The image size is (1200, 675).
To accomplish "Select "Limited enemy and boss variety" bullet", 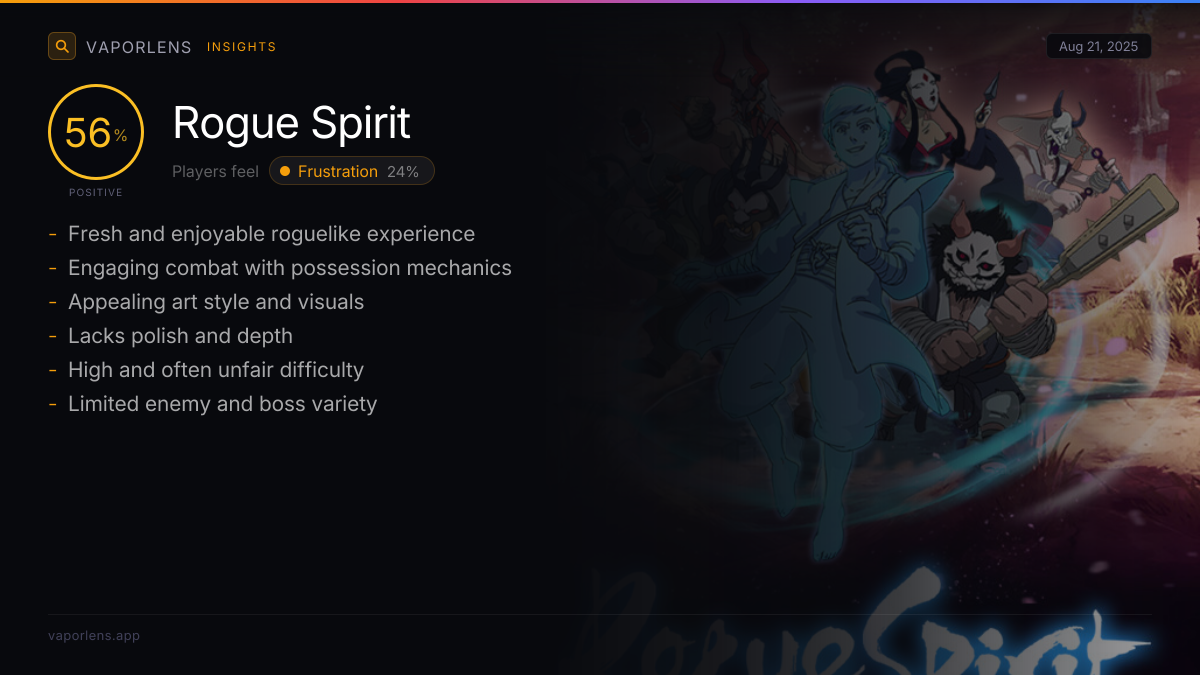I will 222,404.
